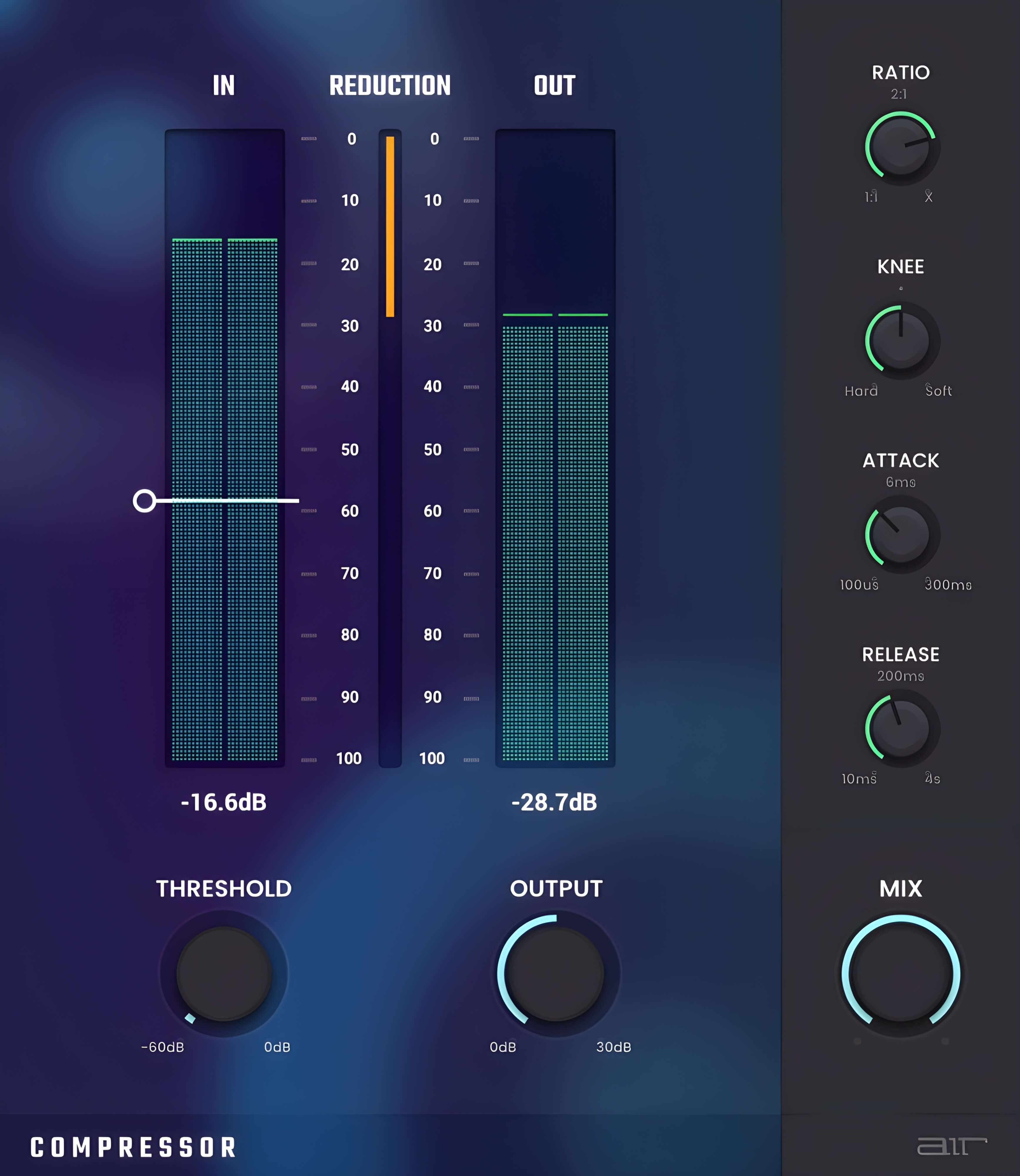Click the Mix knob
Image resolution: width=1020 pixels, height=1176 pixels.
click(901, 974)
